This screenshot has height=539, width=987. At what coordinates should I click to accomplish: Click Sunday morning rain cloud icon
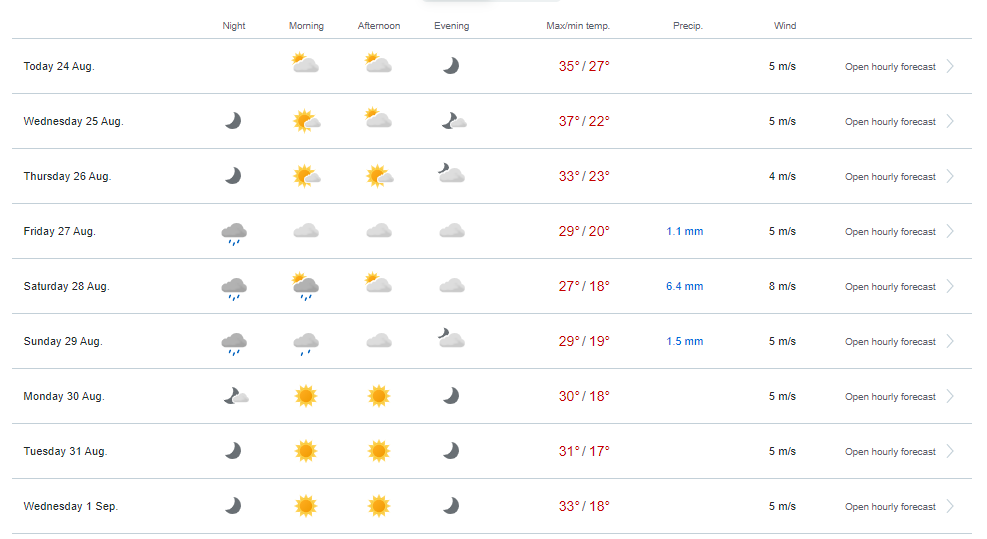tap(306, 342)
